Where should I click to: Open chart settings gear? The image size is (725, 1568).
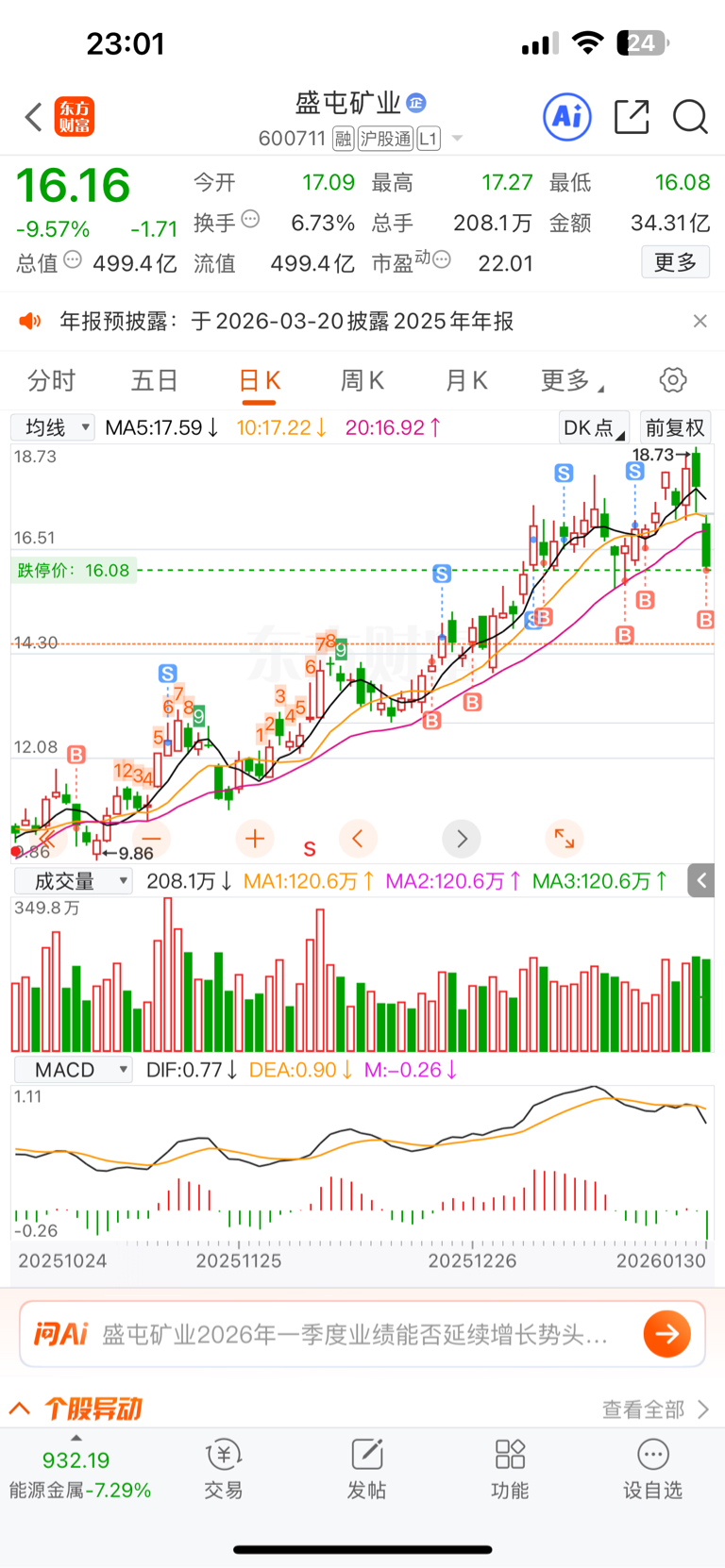pos(673,380)
